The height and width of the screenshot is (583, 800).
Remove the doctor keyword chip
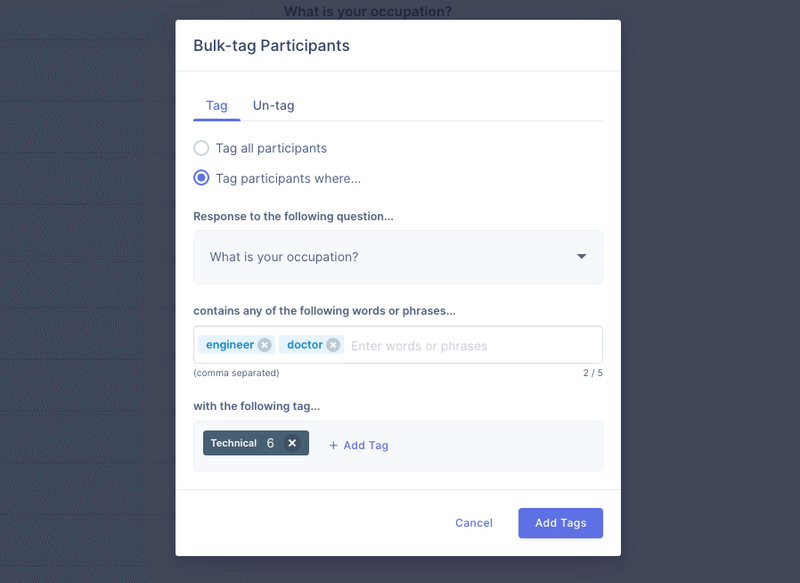coord(333,345)
